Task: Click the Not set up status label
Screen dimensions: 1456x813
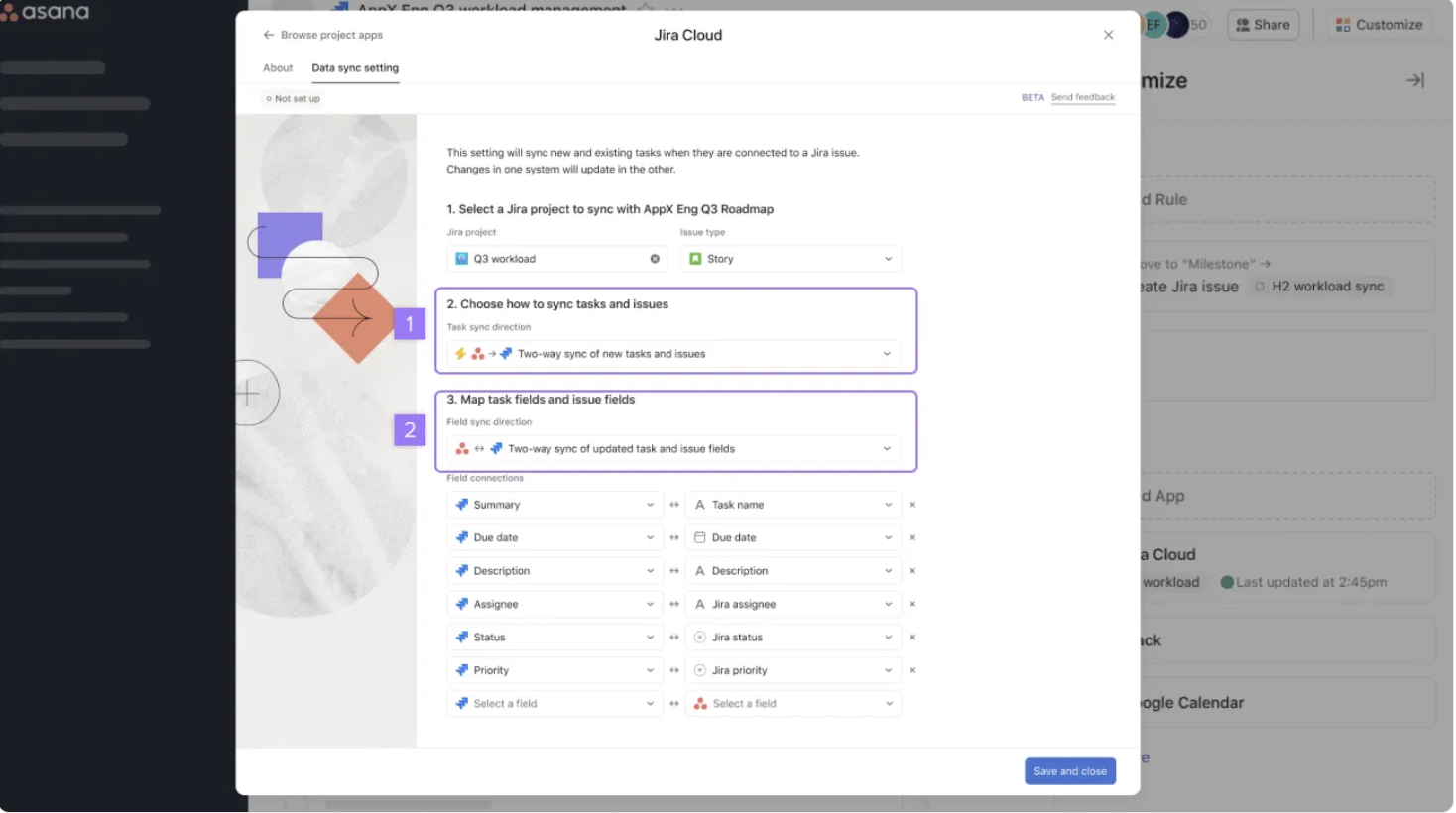Action: (x=294, y=98)
